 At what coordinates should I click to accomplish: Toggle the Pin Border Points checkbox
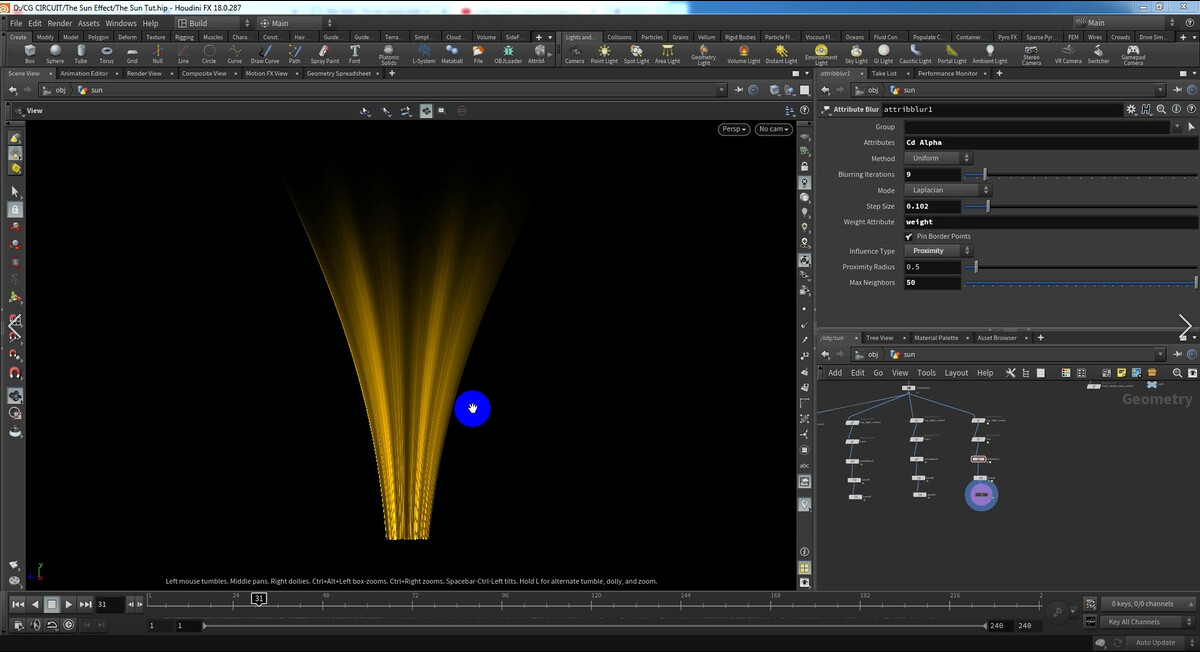click(909, 236)
